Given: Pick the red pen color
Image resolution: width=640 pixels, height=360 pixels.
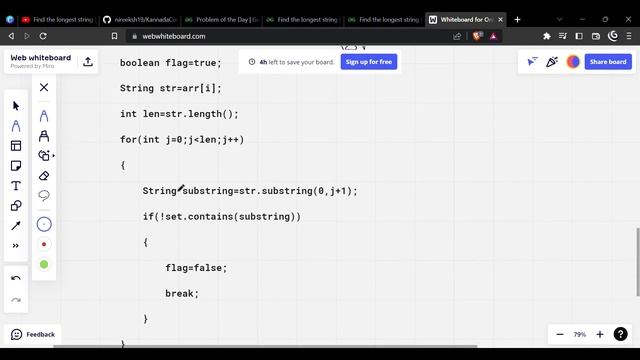Looking at the screenshot, I should click(44, 244).
